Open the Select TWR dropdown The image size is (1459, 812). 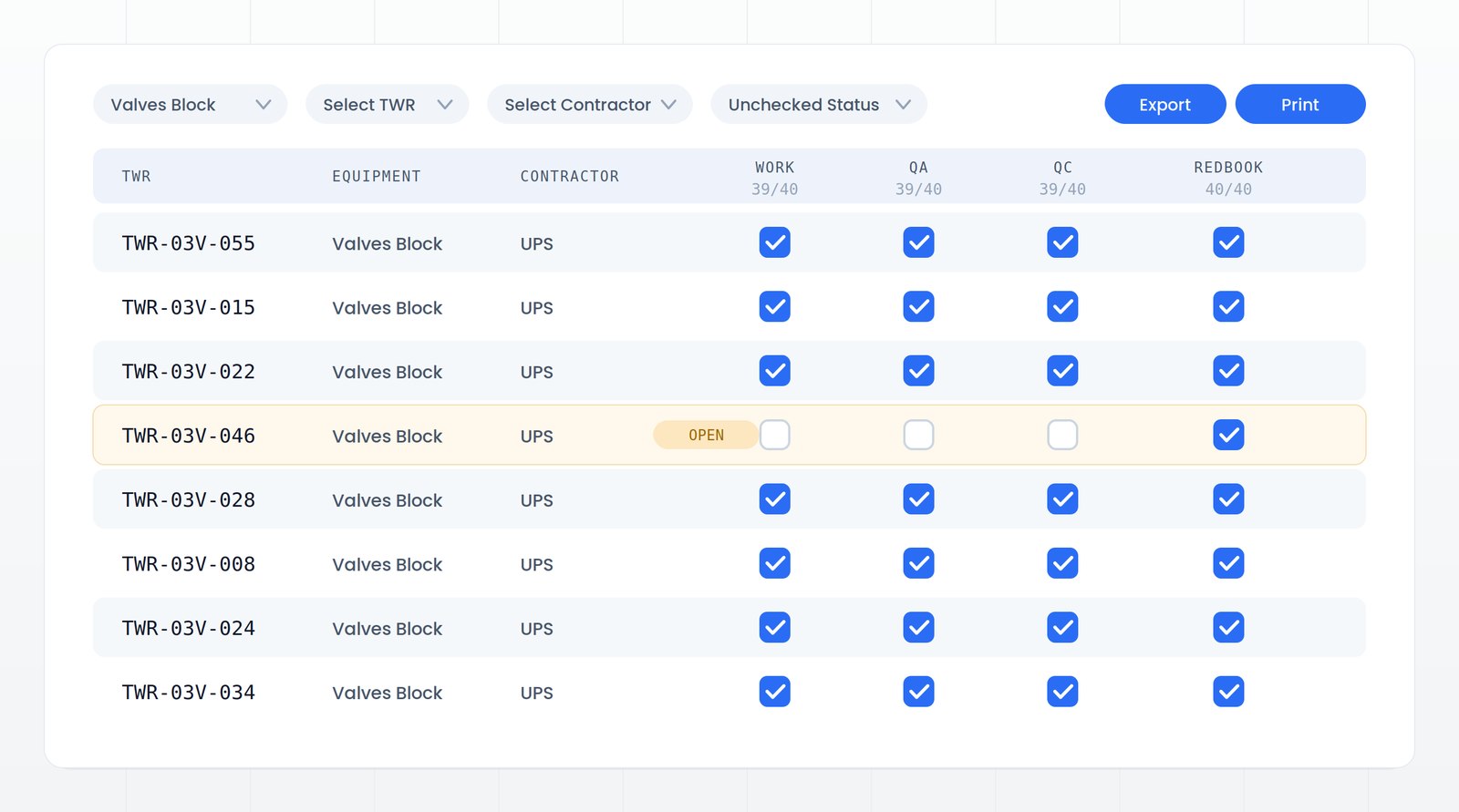[387, 105]
